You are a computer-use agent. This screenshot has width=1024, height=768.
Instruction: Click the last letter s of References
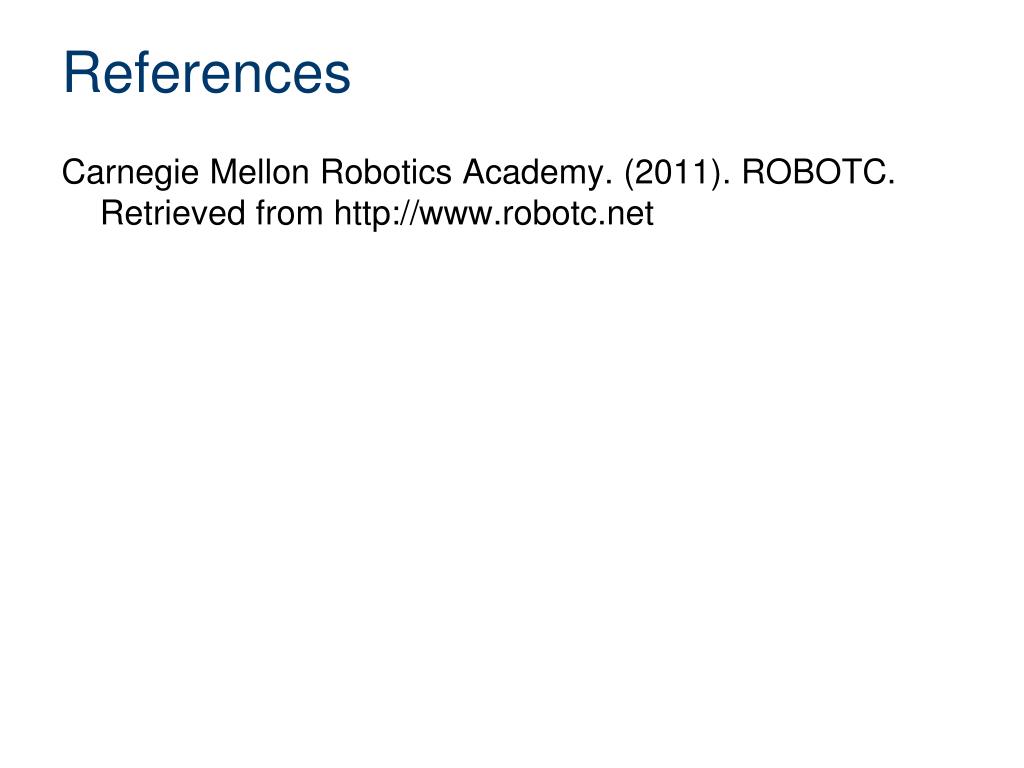coord(338,78)
